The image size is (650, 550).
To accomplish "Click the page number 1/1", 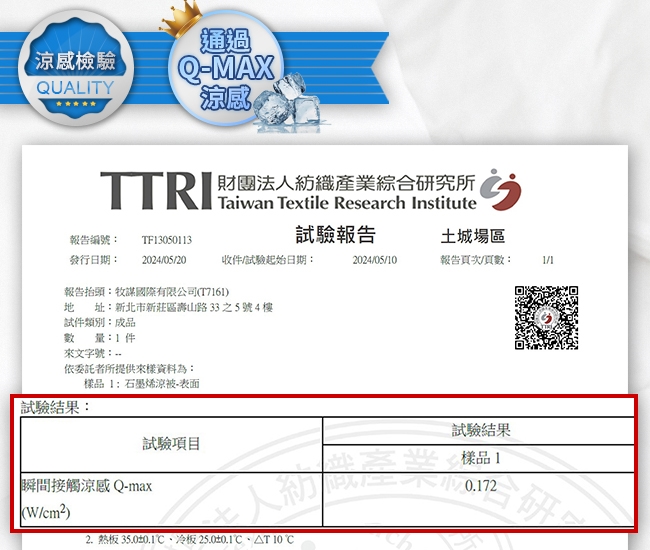I will pyautogui.click(x=548, y=260).
